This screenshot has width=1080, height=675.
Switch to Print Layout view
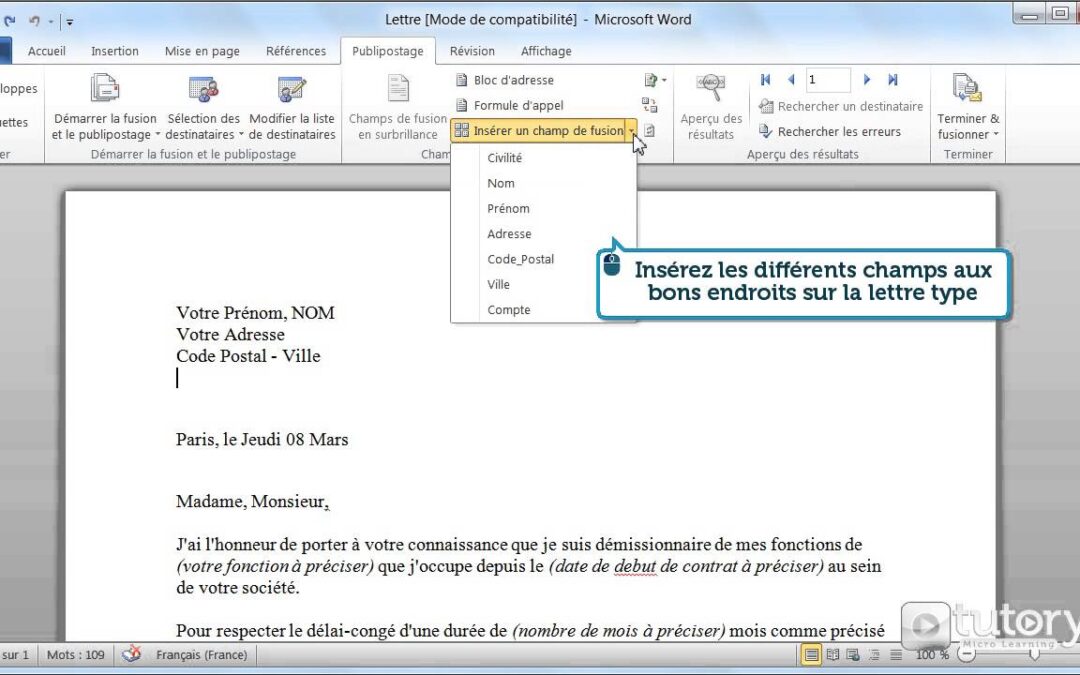811,654
